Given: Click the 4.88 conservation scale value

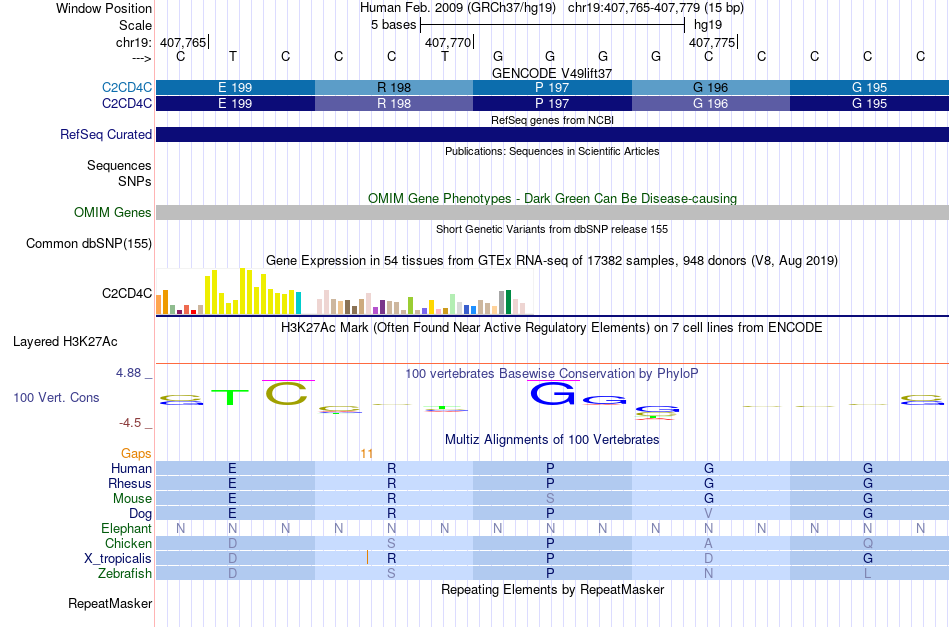Looking at the screenshot, I should click(x=128, y=373).
